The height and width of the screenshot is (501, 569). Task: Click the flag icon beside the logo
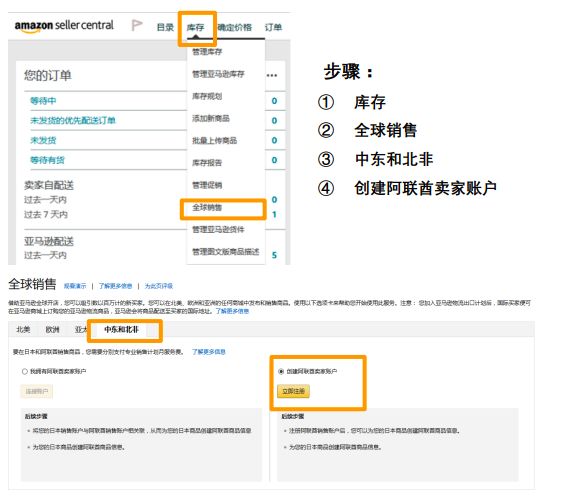136,25
